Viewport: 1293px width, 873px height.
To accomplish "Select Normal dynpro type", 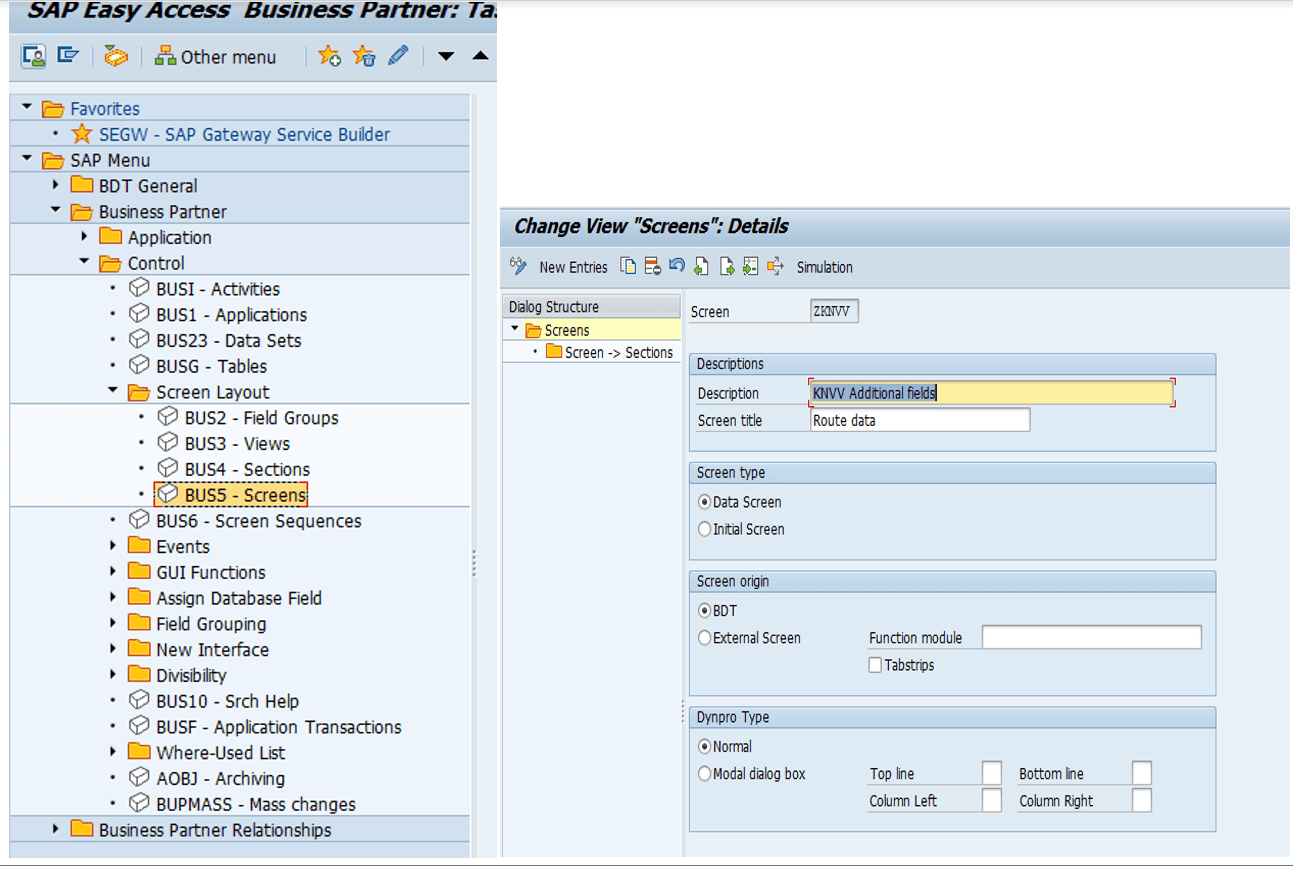I will pyautogui.click(x=705, y=746).
